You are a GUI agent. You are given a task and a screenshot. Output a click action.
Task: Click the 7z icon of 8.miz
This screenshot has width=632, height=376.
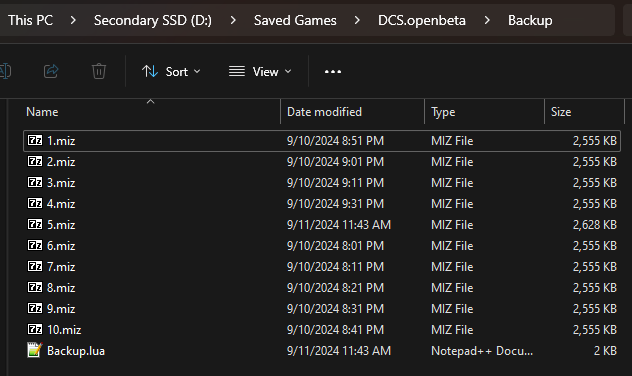[x=35, y=287]
